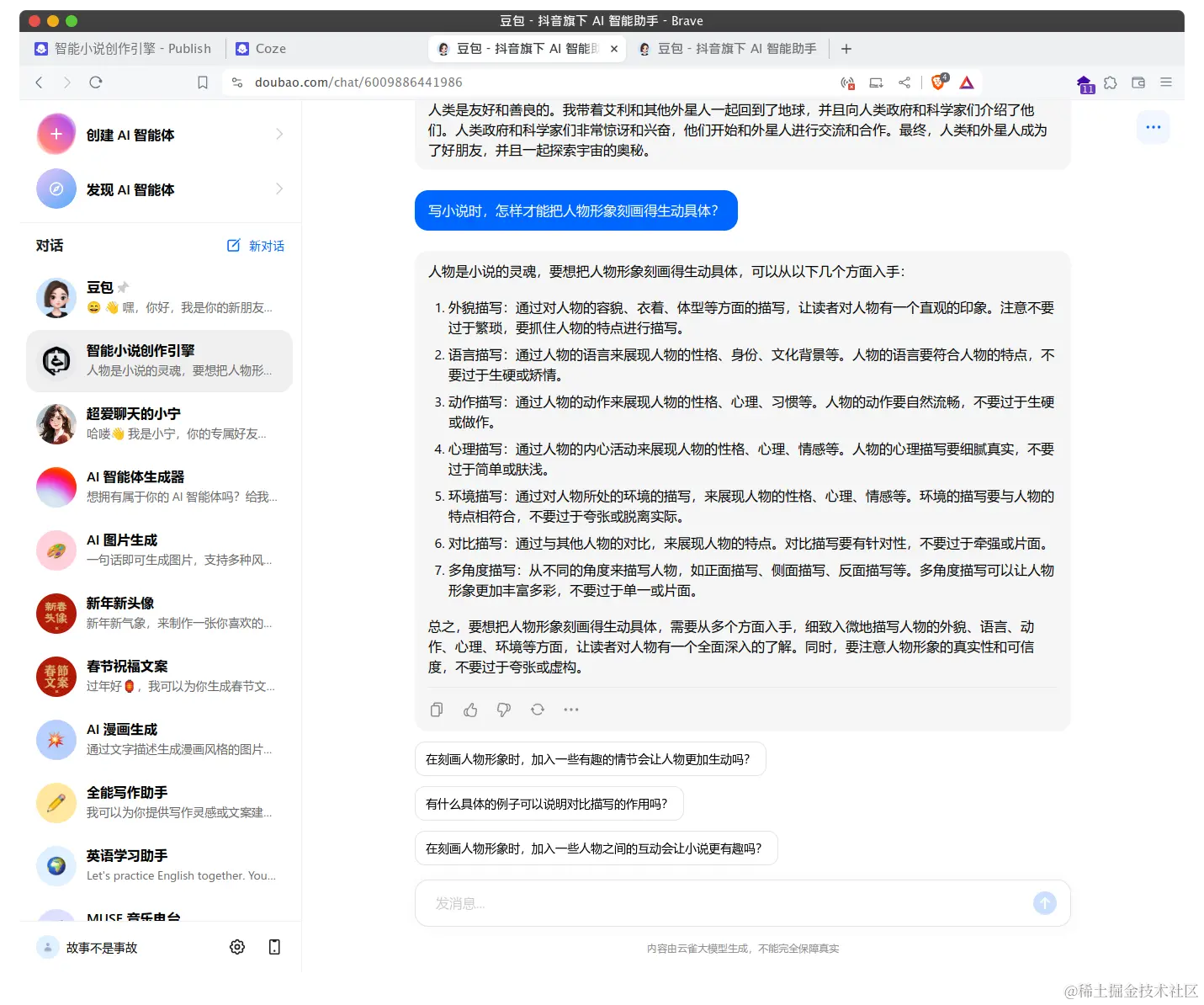1204x1005 pixels.
Task: Switch to the 智能小说创作引擎 Publish tab
Action: pos(123,48)
